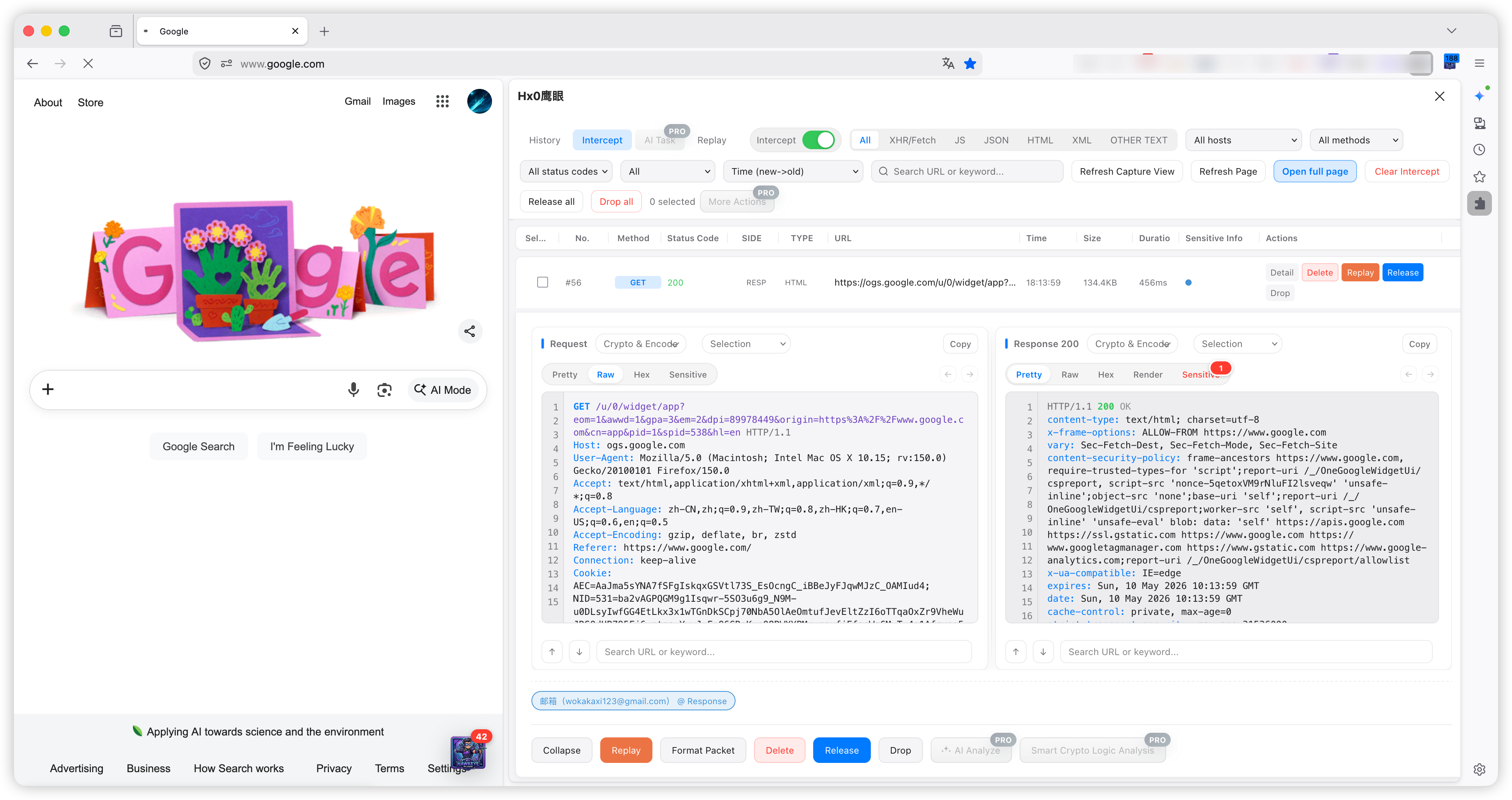Open sidebar settings gear
Viewport: 1512px width, 800px height.
pos(1479,769)
